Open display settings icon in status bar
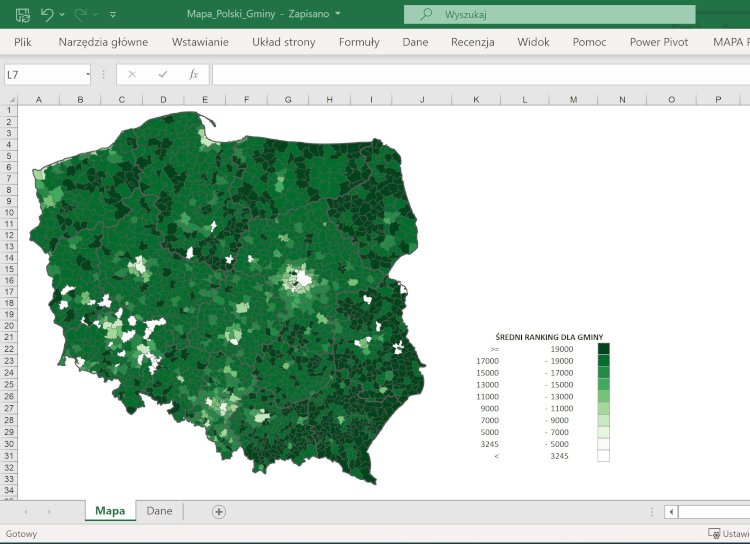This screenshot has height=544, width=750. (x=714, y=534)
